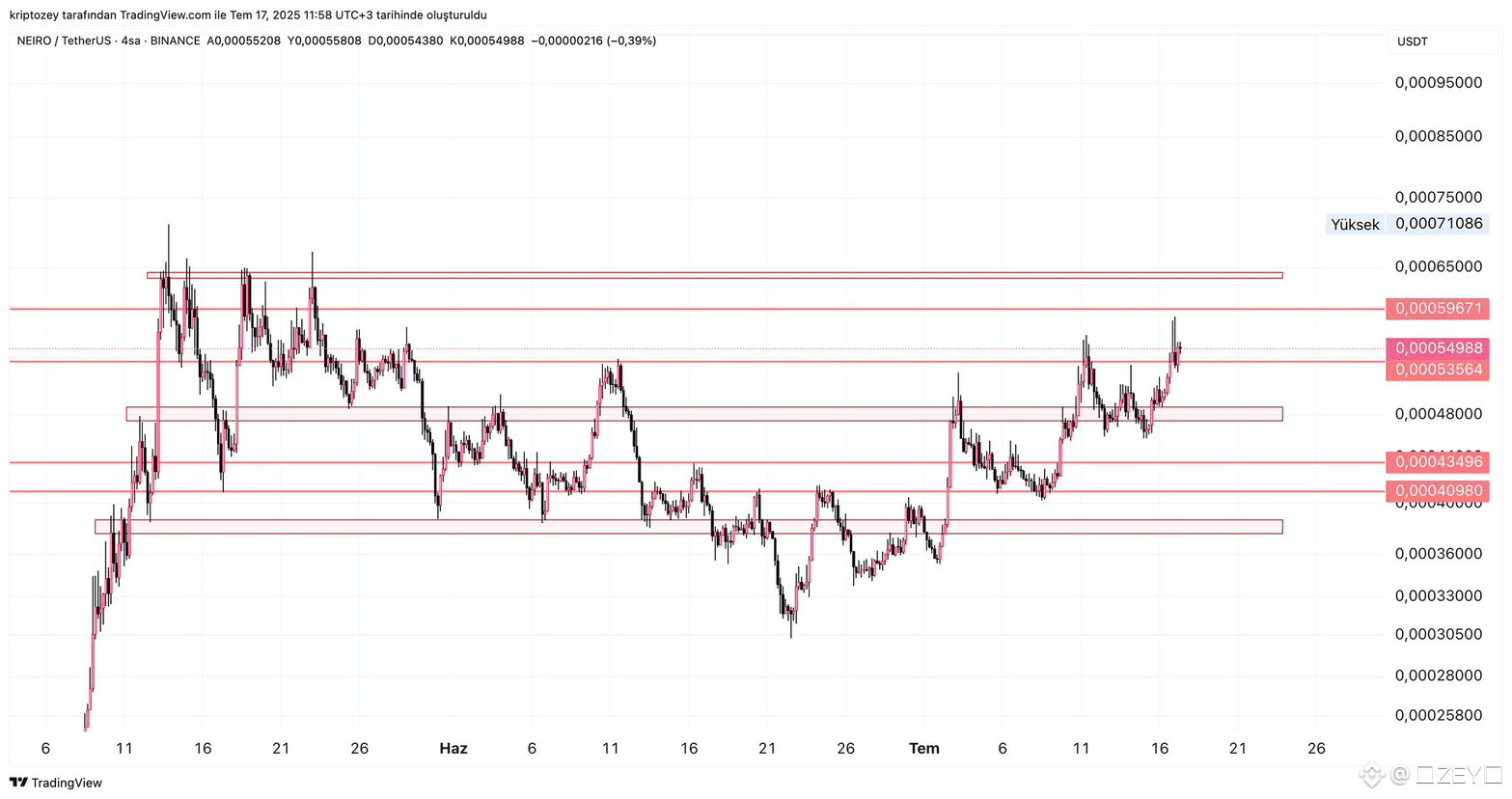
Task: Click the high value Y0,00055808
Action: [324, 41]
